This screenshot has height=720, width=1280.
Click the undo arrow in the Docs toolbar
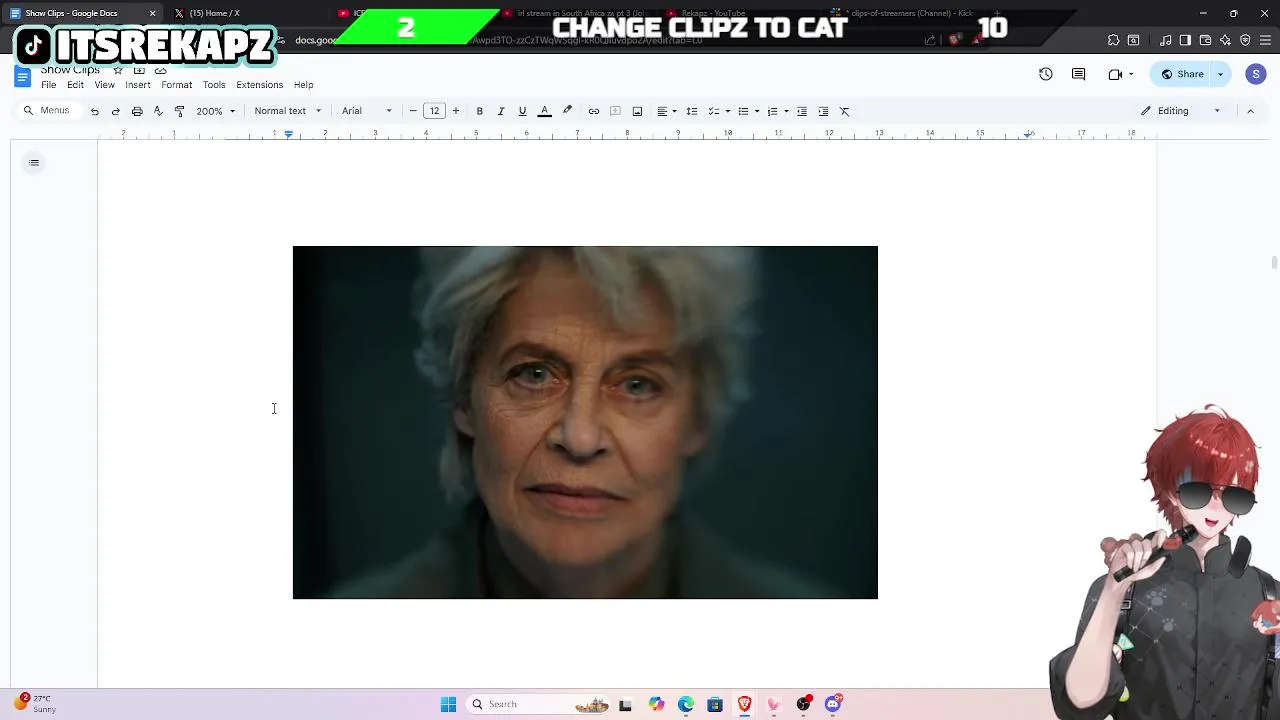click(x=95, y=111)
